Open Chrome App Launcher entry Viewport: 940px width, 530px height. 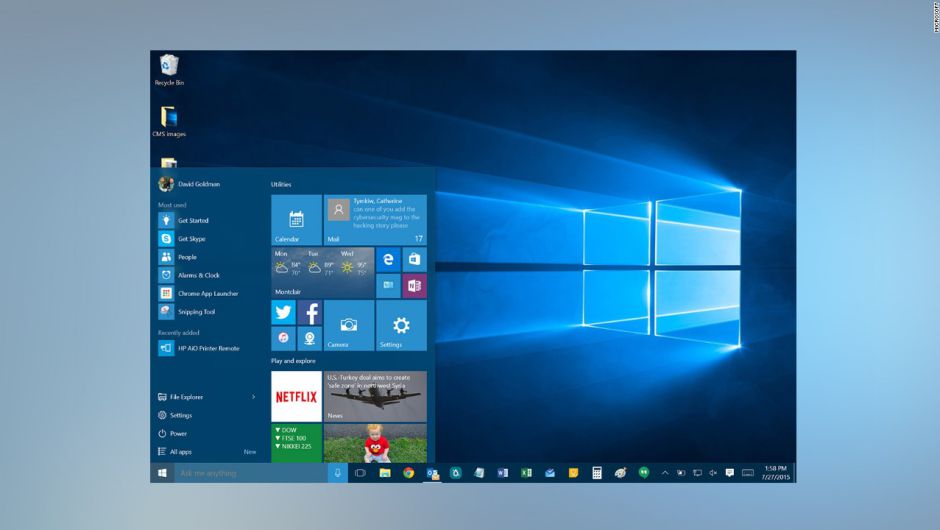pyautogui.click(x=198, y=294)
